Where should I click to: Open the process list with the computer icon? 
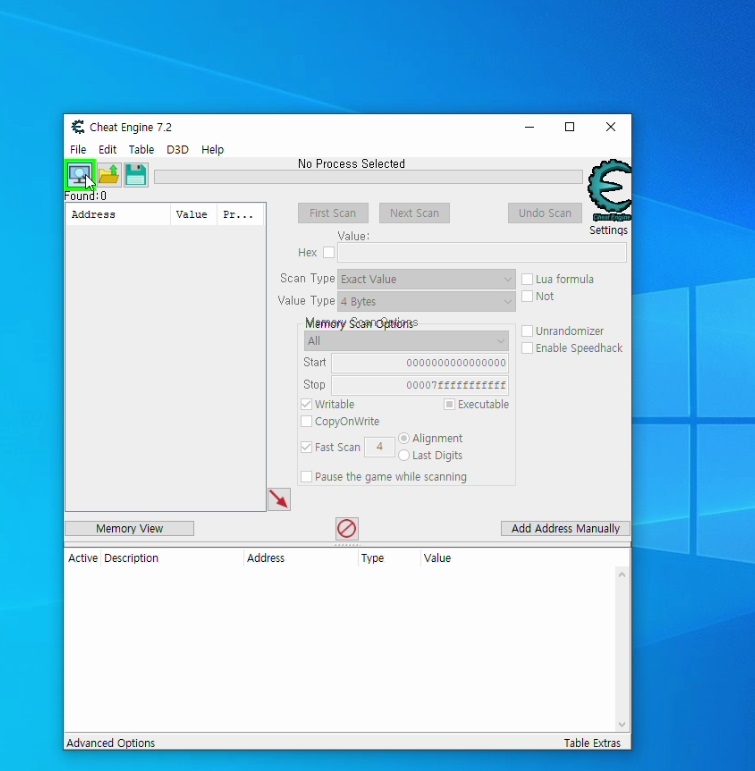[80, 175]
